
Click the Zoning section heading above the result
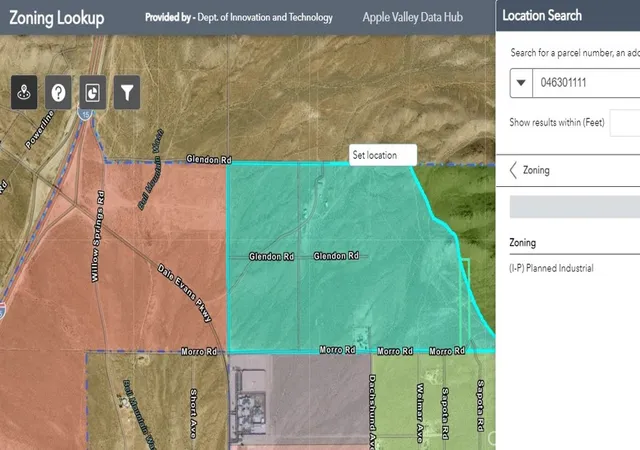click(x=522, y=243)
